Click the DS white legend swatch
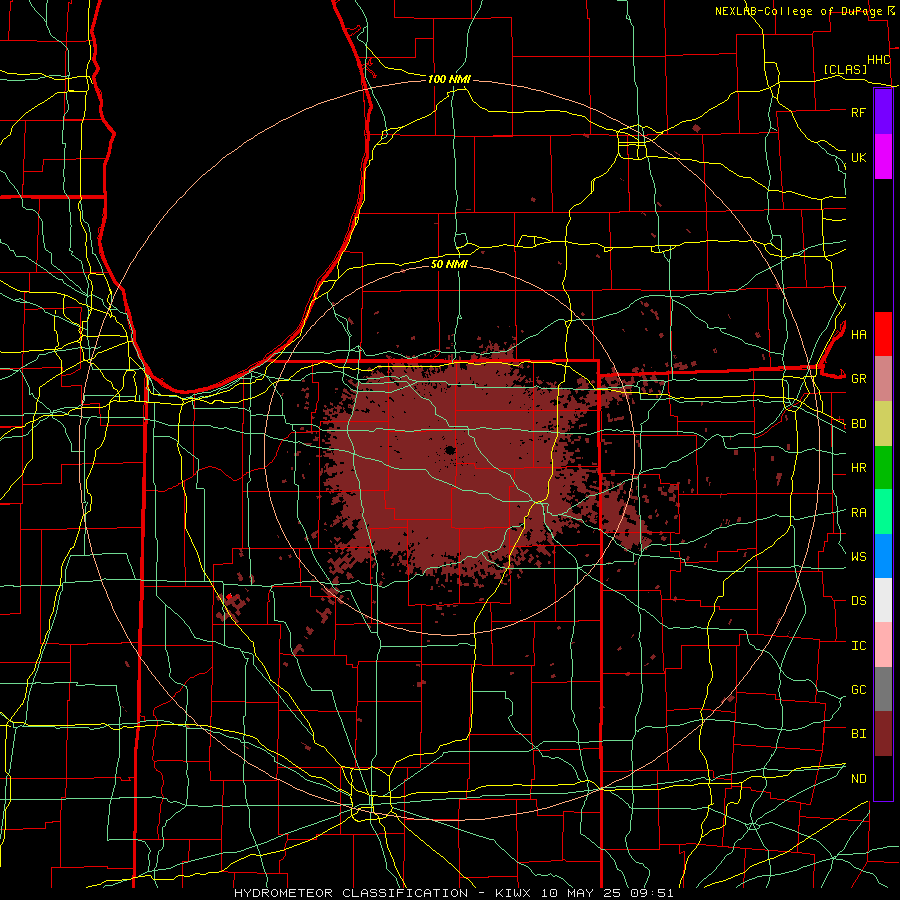This screenshot has height=900, width=900. pos(883,600)
